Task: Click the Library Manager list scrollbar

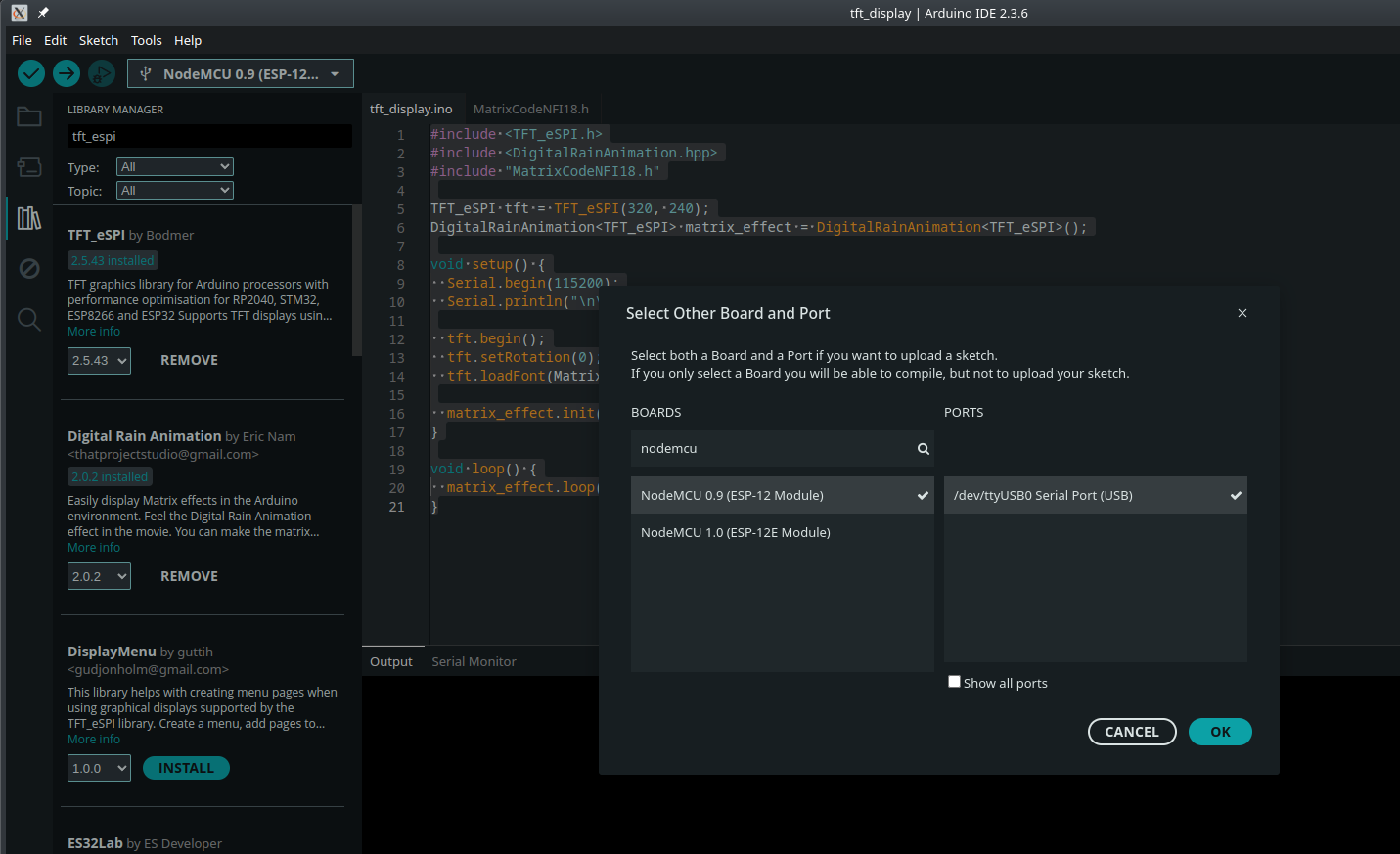Action: pyautogui.click(x=357, y=282)
